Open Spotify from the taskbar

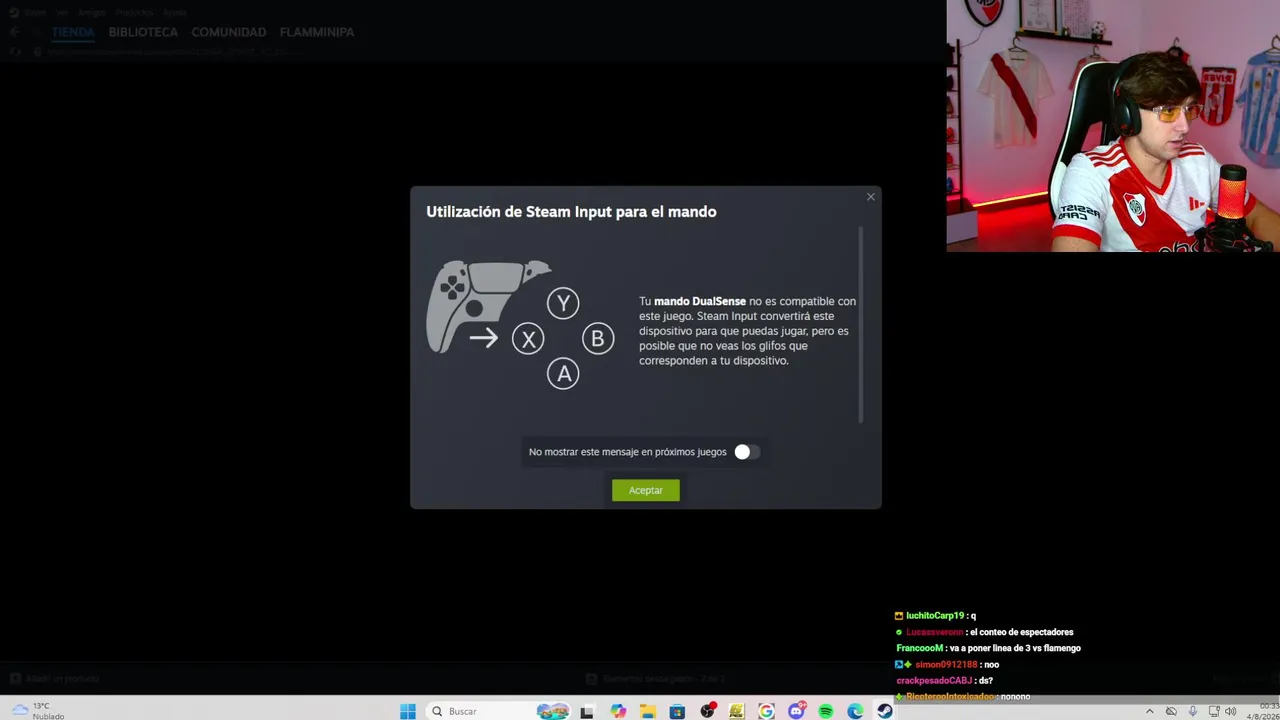(x=825, y=711)
